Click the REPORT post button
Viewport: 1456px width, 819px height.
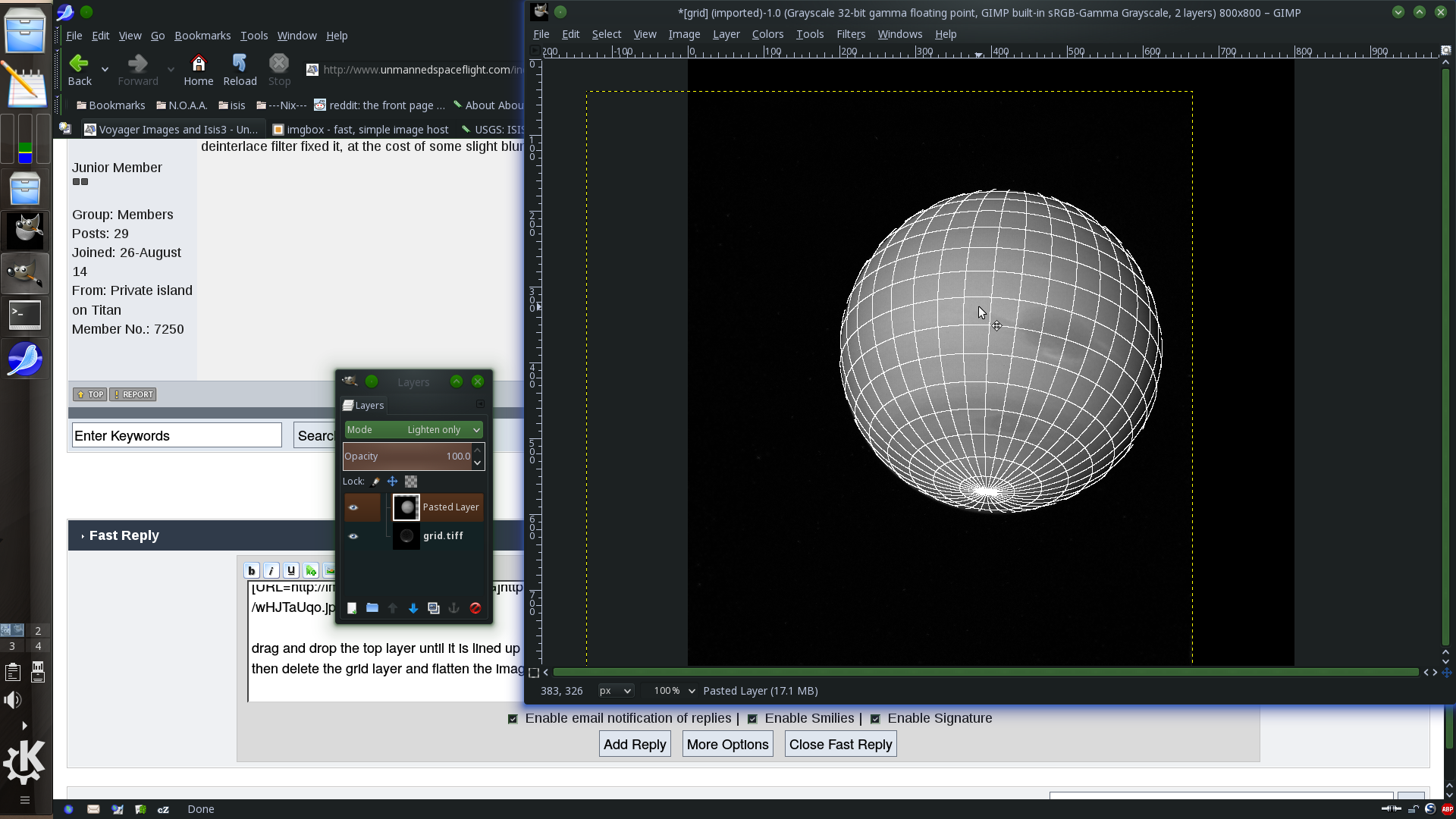(x=133, y=394)
